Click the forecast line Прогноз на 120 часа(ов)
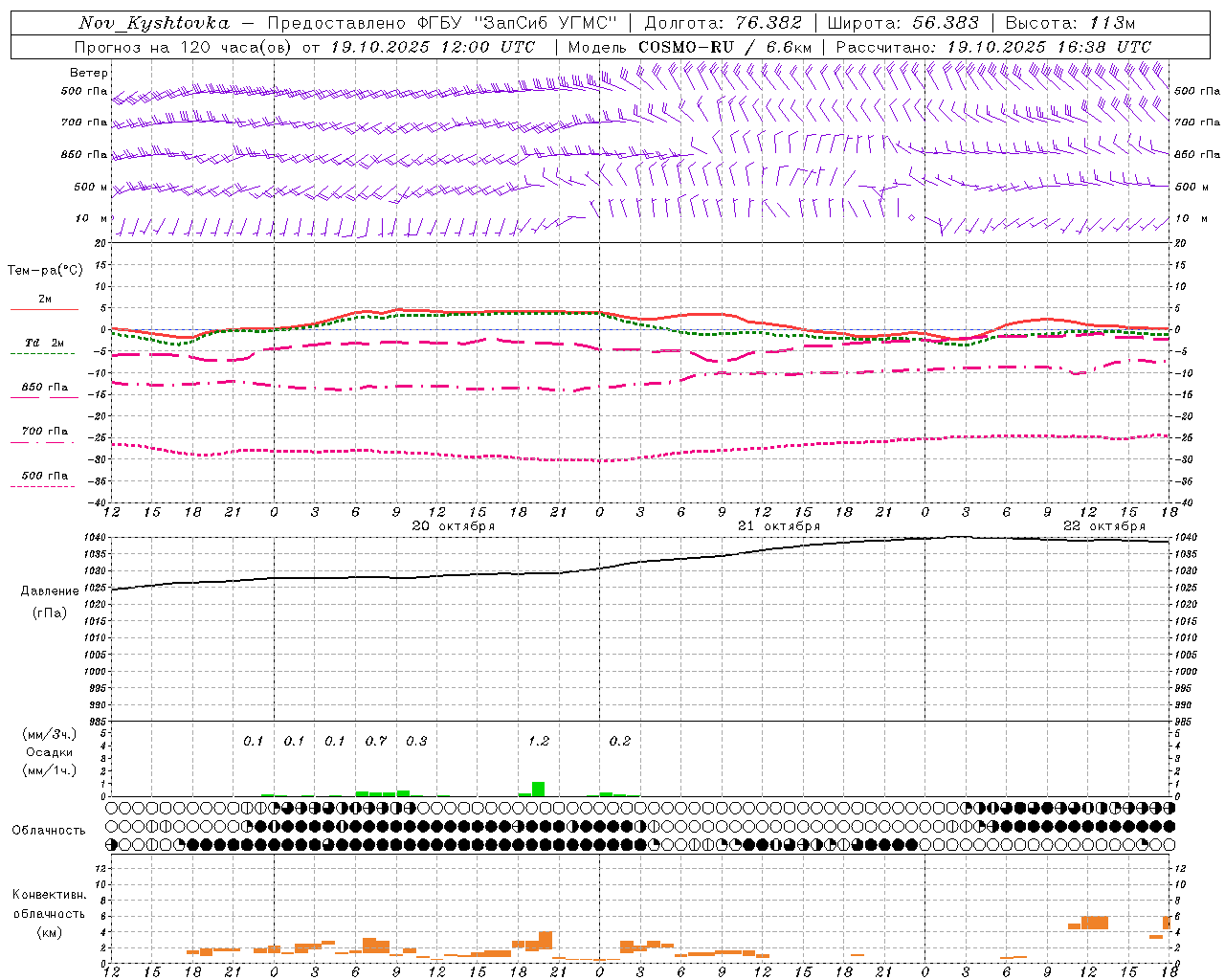This screenshot has height=980, width=1225. click(185, 47)
